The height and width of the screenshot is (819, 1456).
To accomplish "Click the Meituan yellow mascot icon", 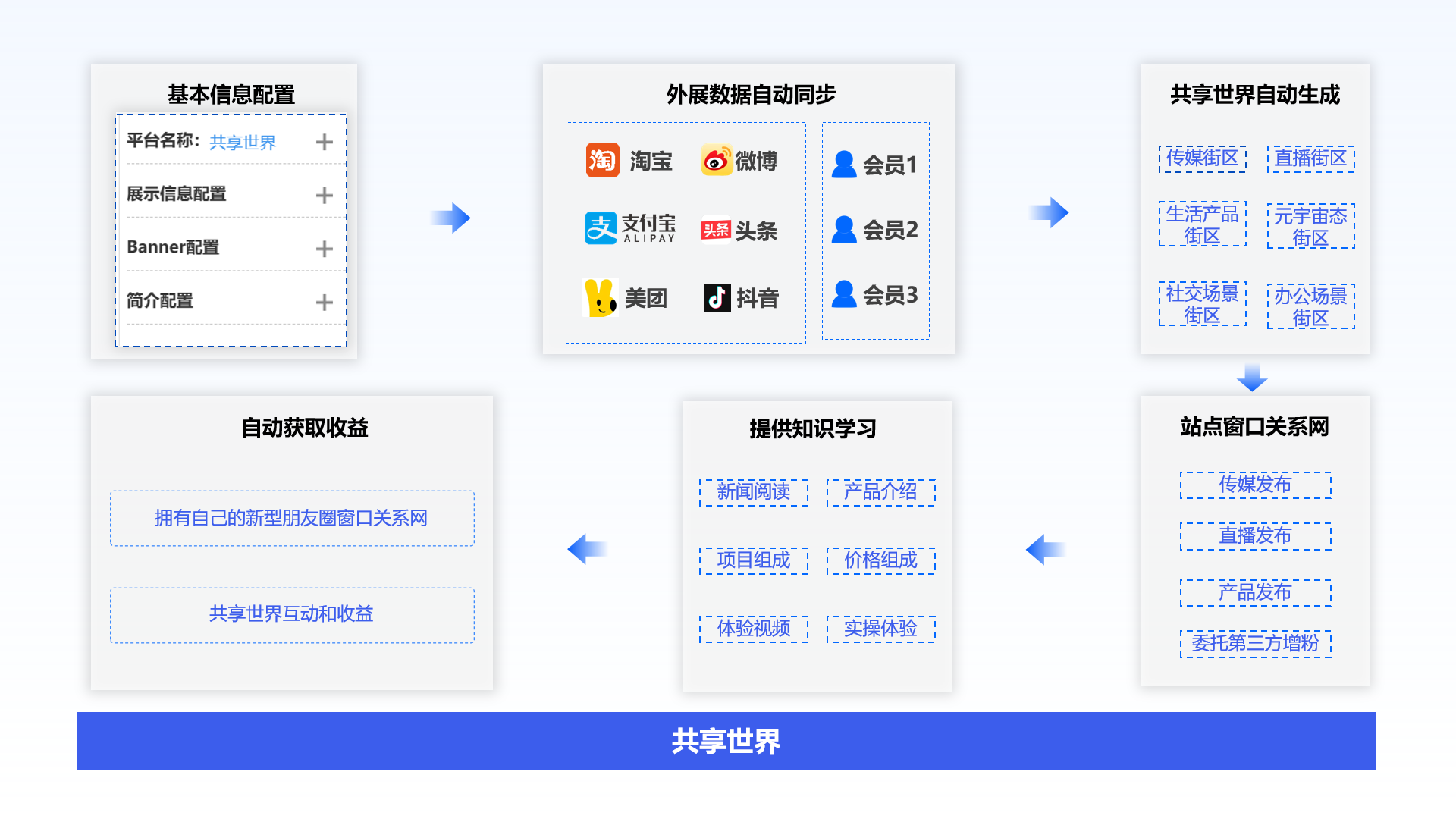I will (601, 297).
